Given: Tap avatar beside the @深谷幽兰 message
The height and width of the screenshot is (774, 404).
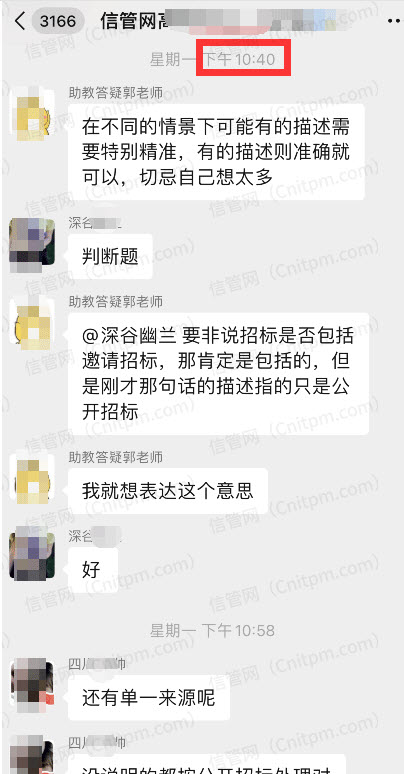Looking at the screenshot, I should pos(32,323).
